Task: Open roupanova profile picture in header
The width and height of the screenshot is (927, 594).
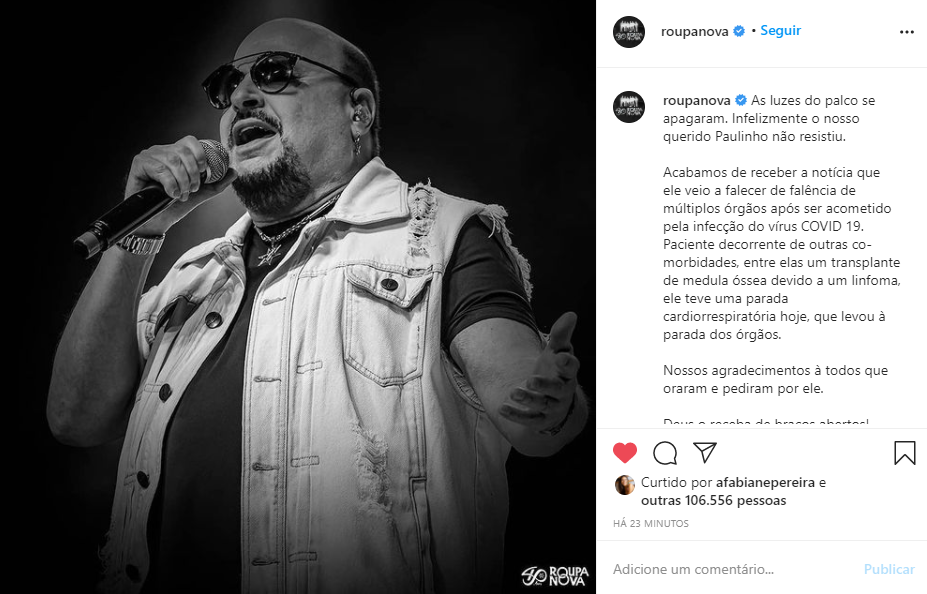Action: pyautogui.click(x=628, y=32)
